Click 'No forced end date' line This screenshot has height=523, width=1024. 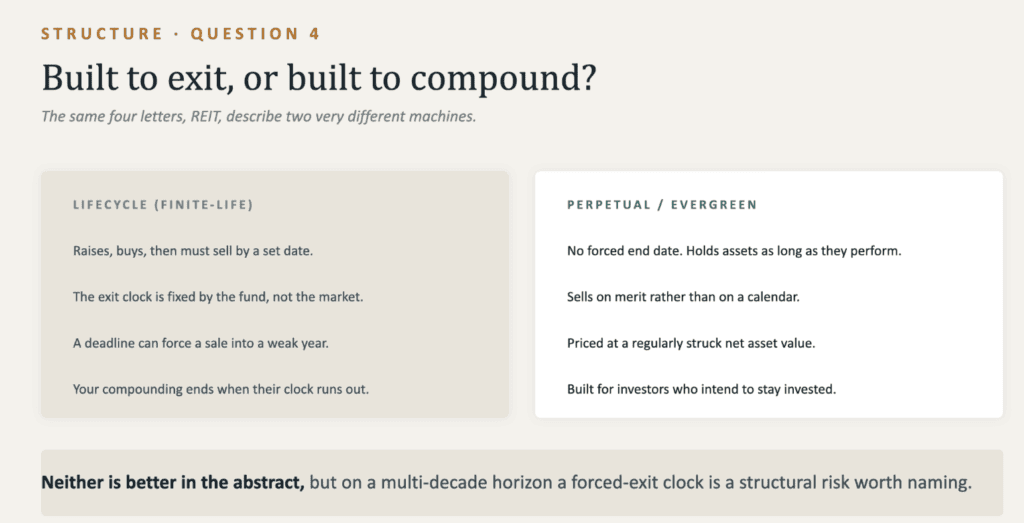(734, 251)
